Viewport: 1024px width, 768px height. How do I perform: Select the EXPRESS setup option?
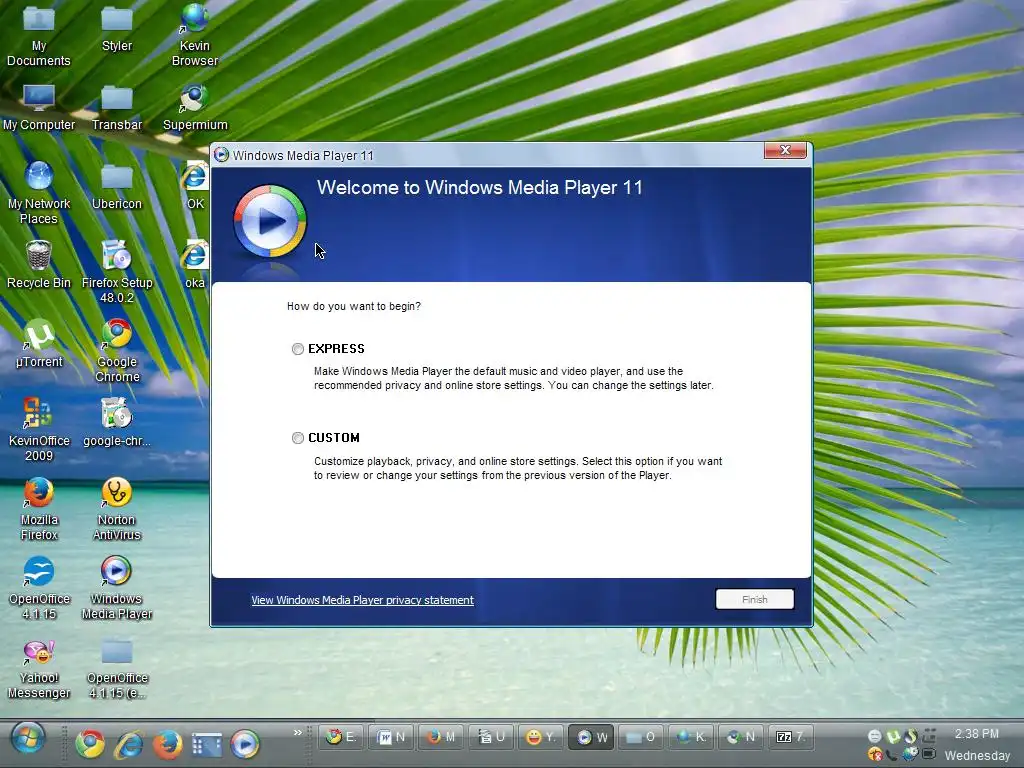[298, 349]
